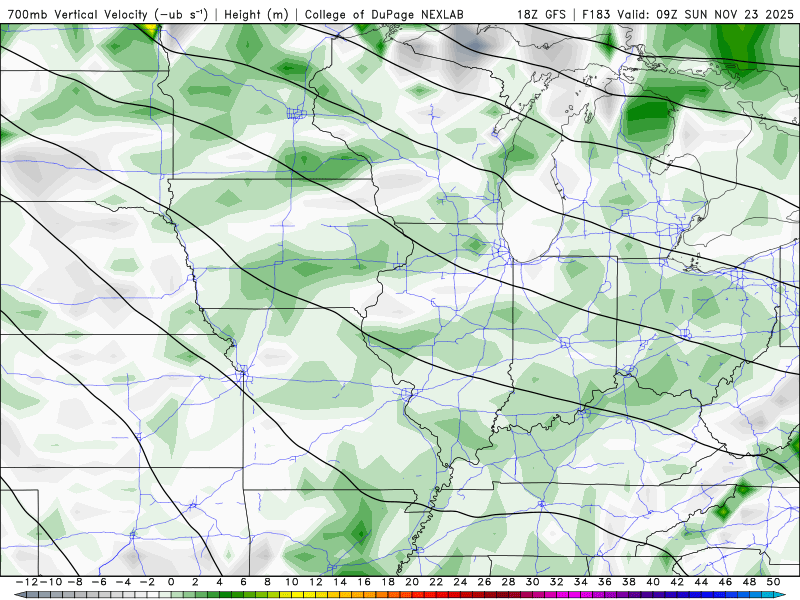Click the '34' color scale label
This screenshot has width=800, height=600.
(581, 582)
